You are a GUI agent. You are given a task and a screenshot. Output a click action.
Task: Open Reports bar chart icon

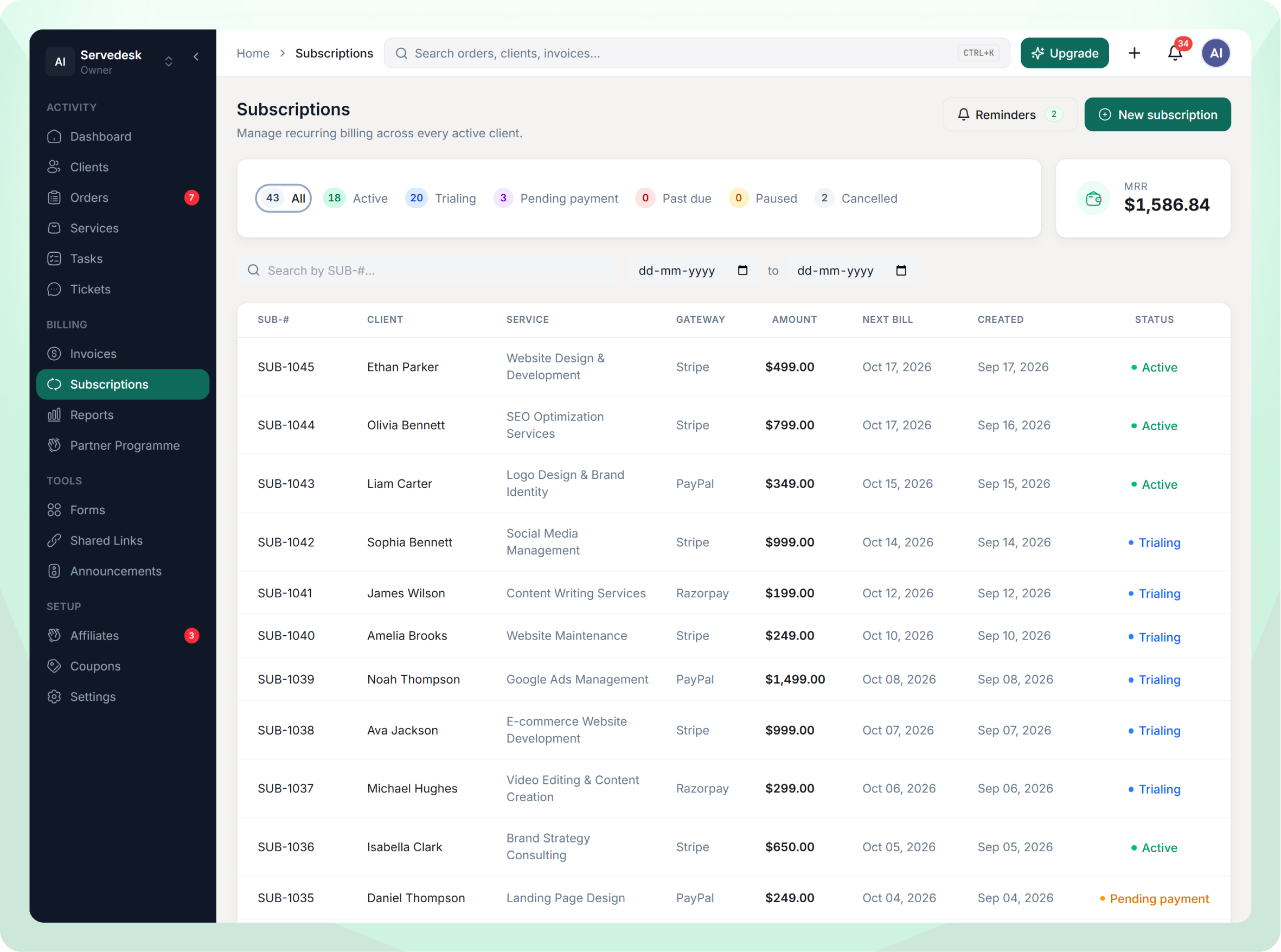pos(54,415)
